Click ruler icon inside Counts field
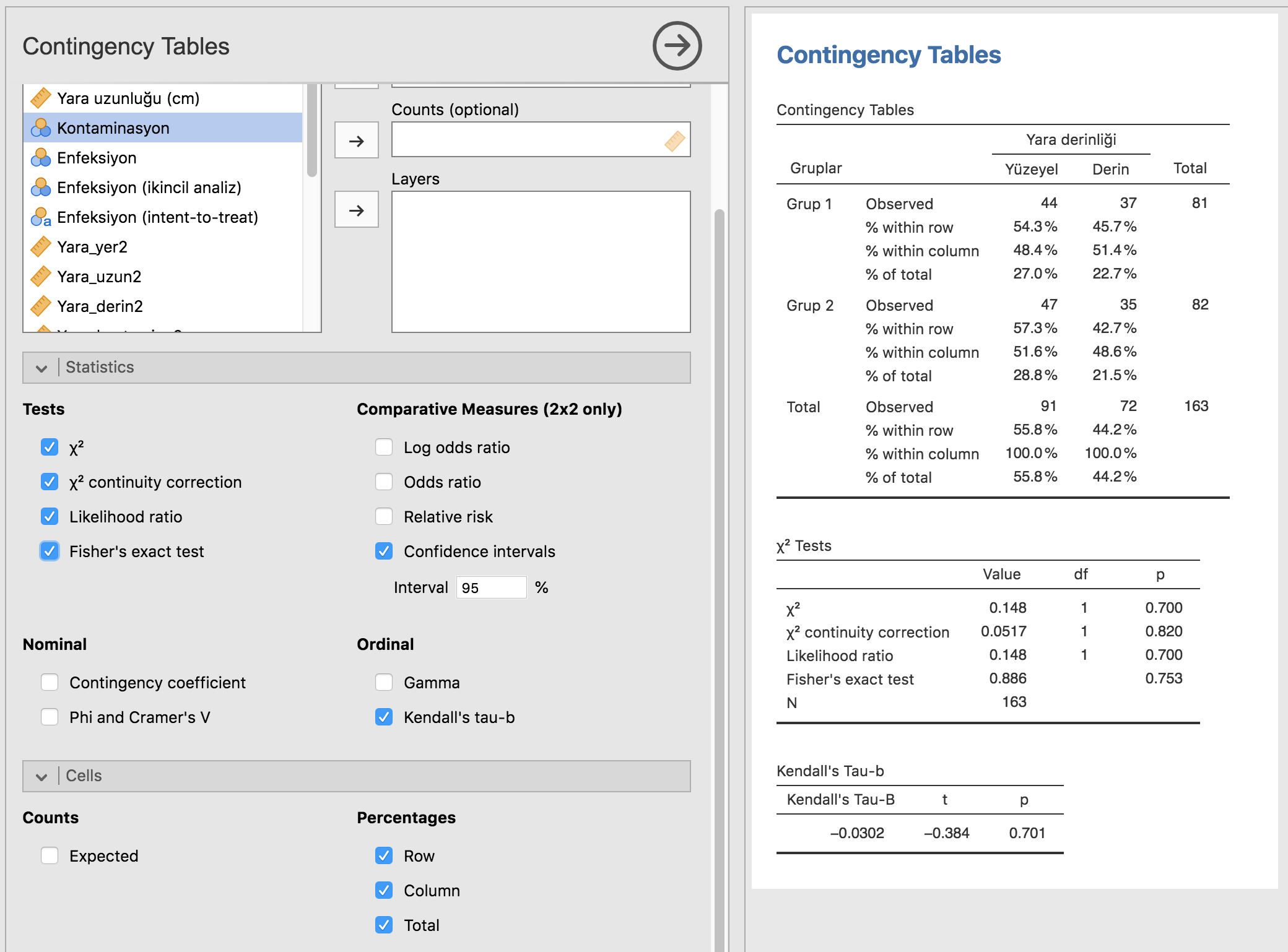 click(674, 141)
